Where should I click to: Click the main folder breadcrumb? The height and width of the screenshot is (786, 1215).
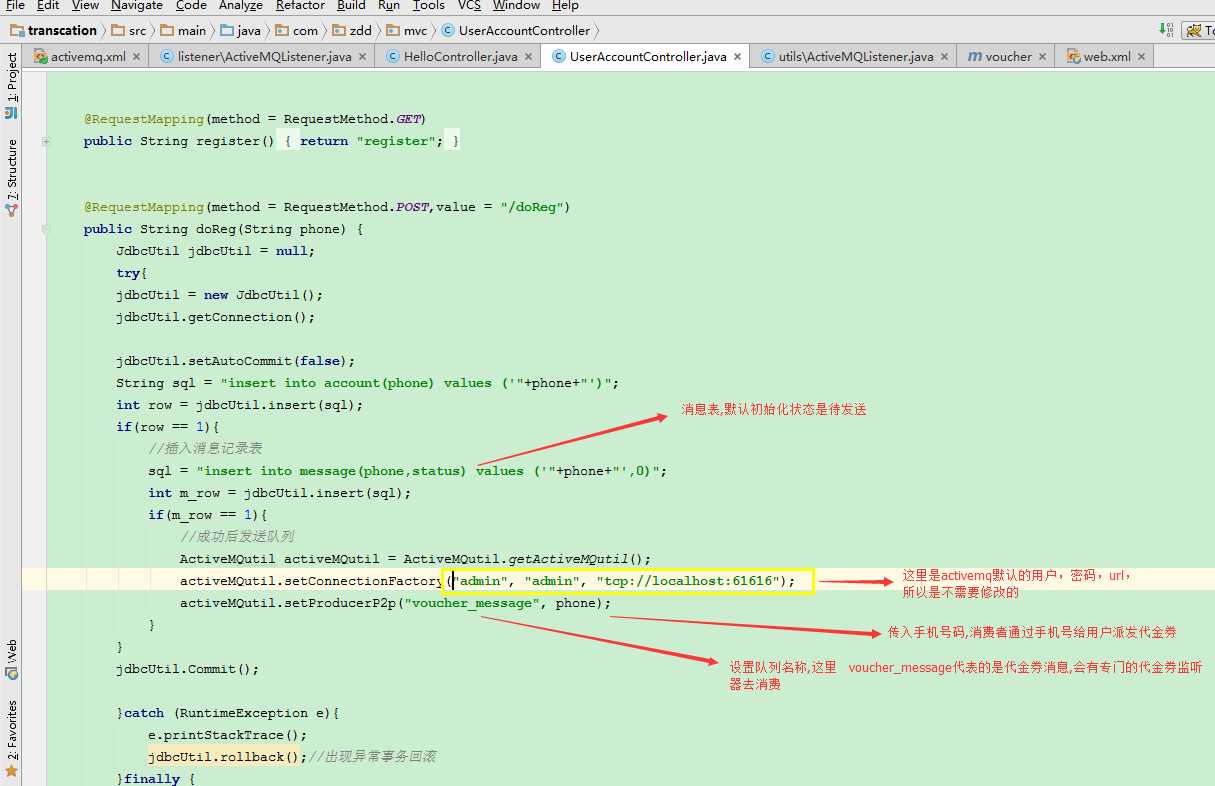click(183, 30)
